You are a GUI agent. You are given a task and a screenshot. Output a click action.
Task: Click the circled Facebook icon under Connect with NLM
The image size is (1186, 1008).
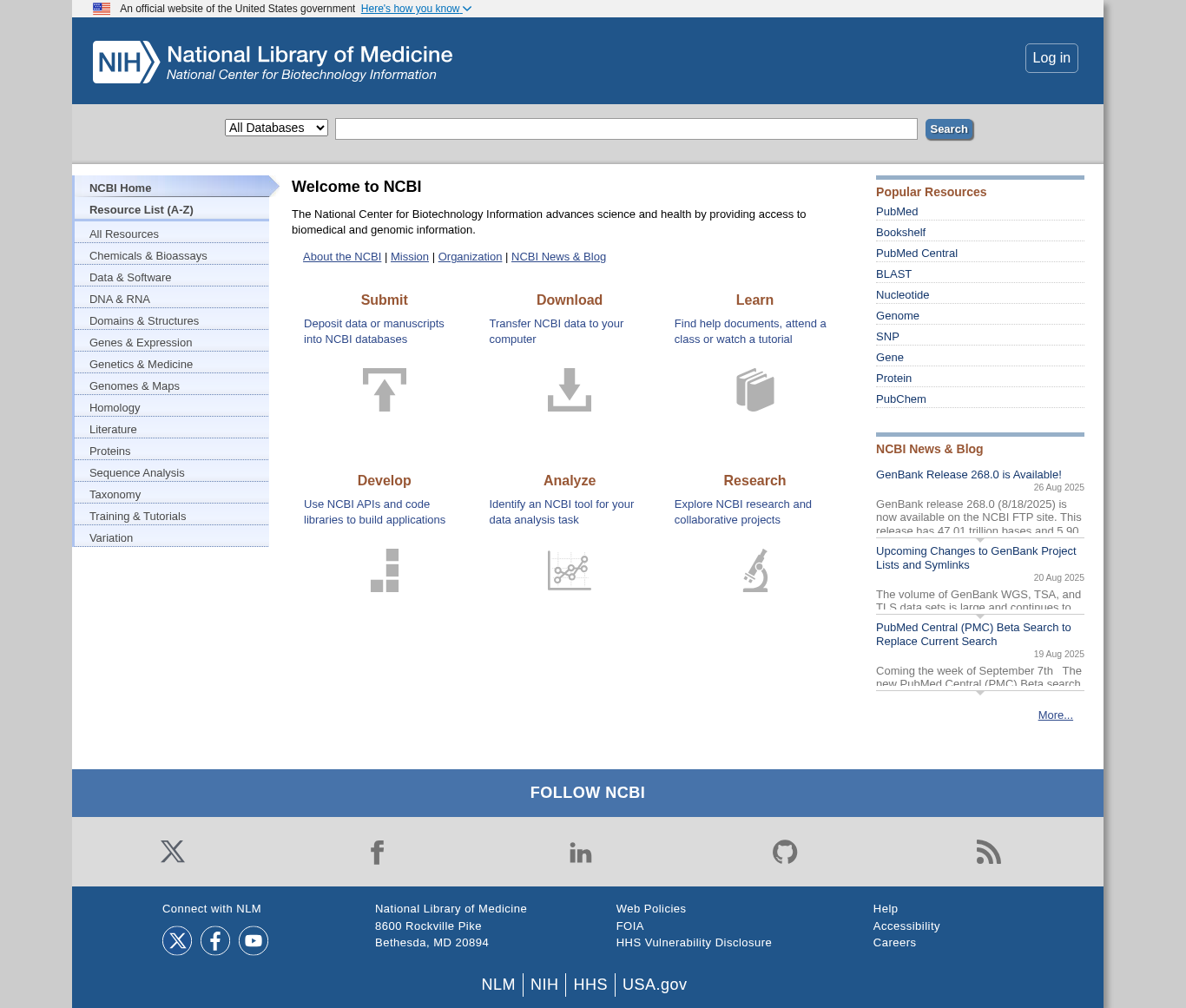(215, 940)
